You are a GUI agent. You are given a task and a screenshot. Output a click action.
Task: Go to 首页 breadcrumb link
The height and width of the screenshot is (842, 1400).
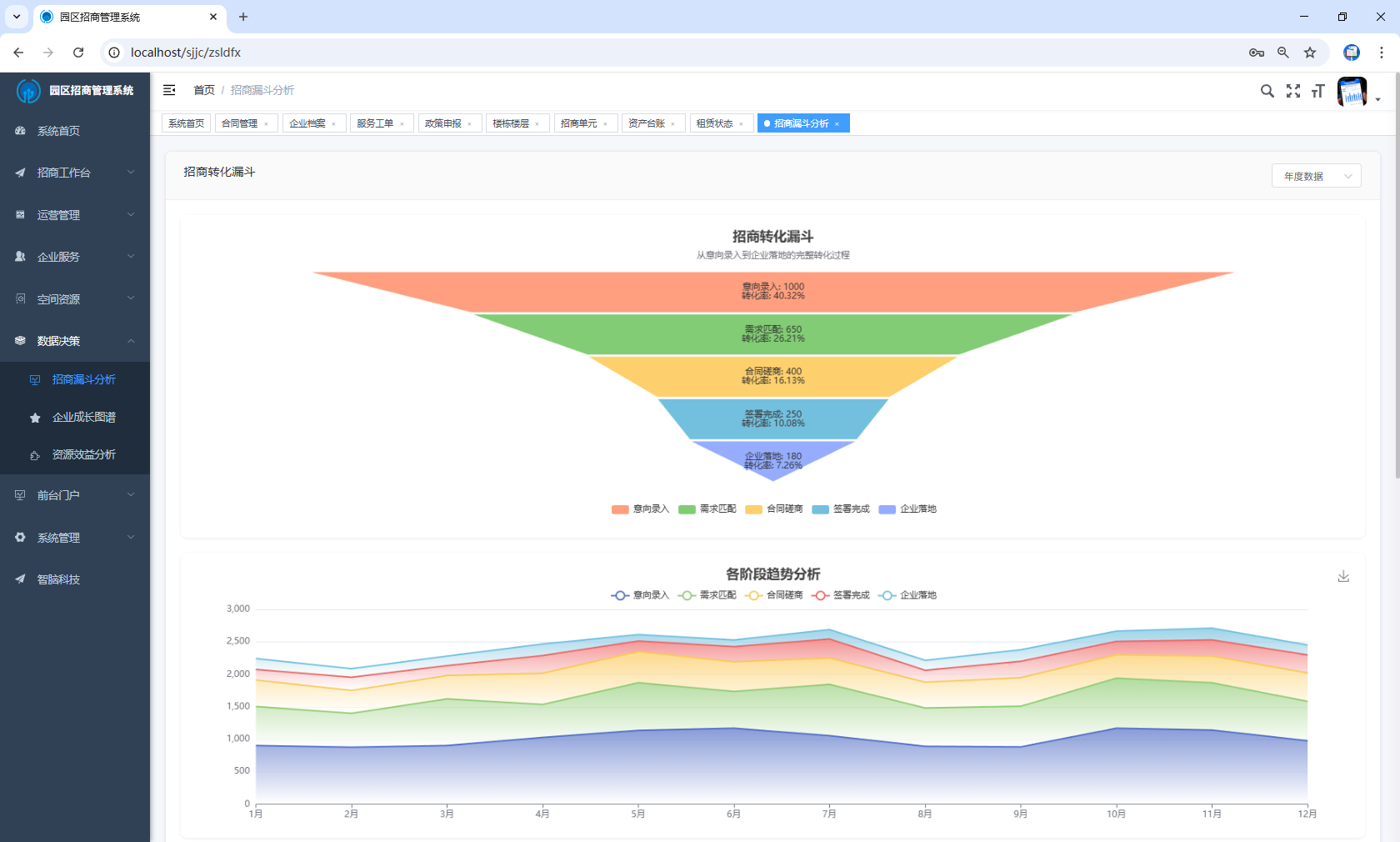[204, 90]
